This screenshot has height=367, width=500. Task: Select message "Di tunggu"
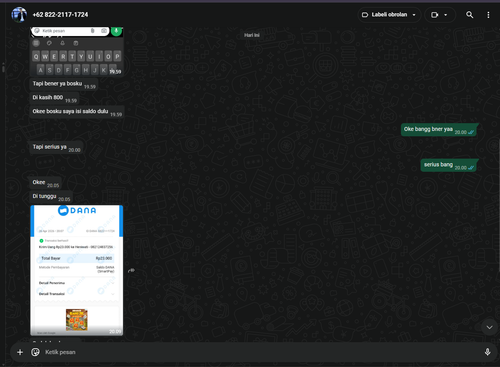coord(51,197)
